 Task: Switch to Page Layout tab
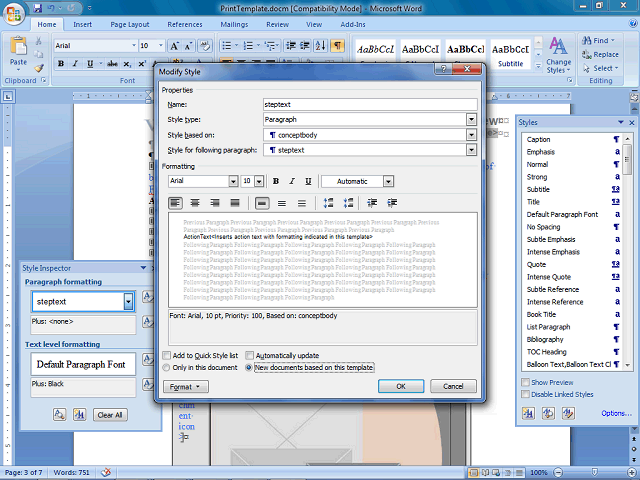(130, 24)
